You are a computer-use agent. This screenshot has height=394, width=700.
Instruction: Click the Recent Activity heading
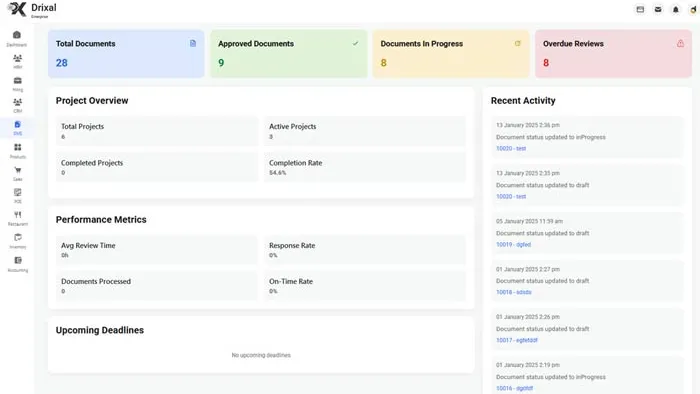pos(523,101)
